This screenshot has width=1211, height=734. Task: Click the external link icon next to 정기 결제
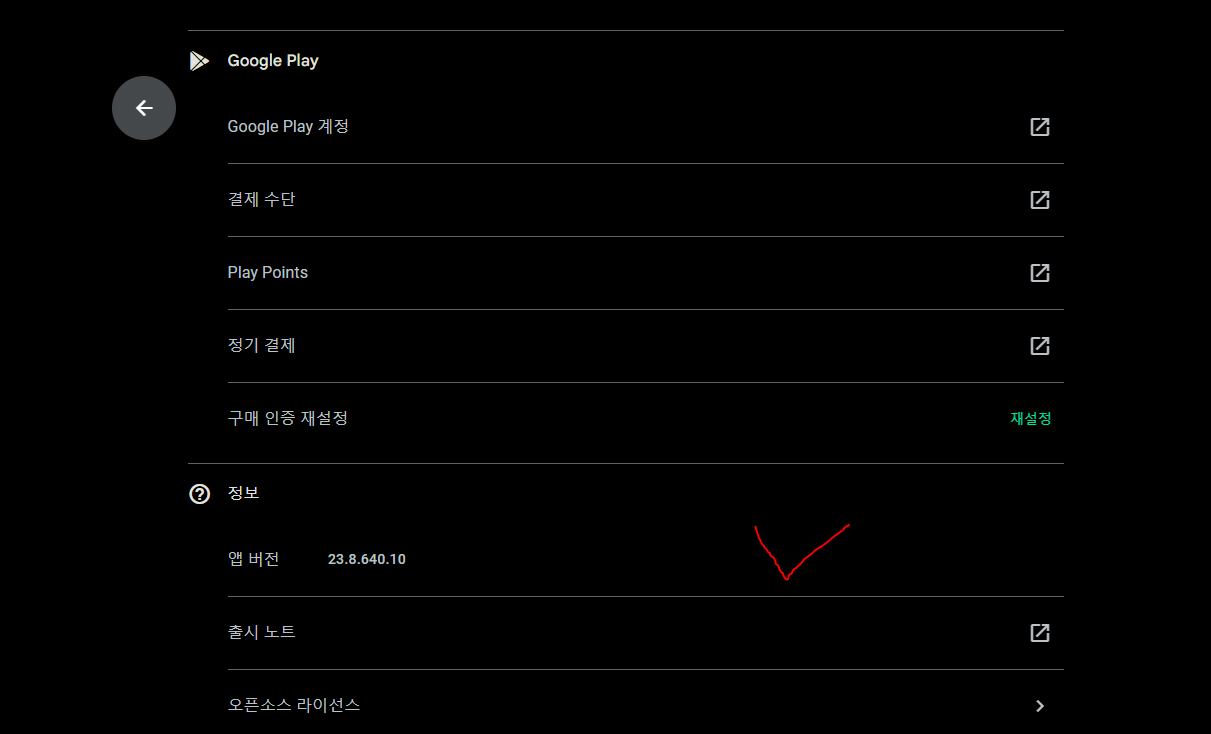pyautogui.click(x=1040, y=346)
